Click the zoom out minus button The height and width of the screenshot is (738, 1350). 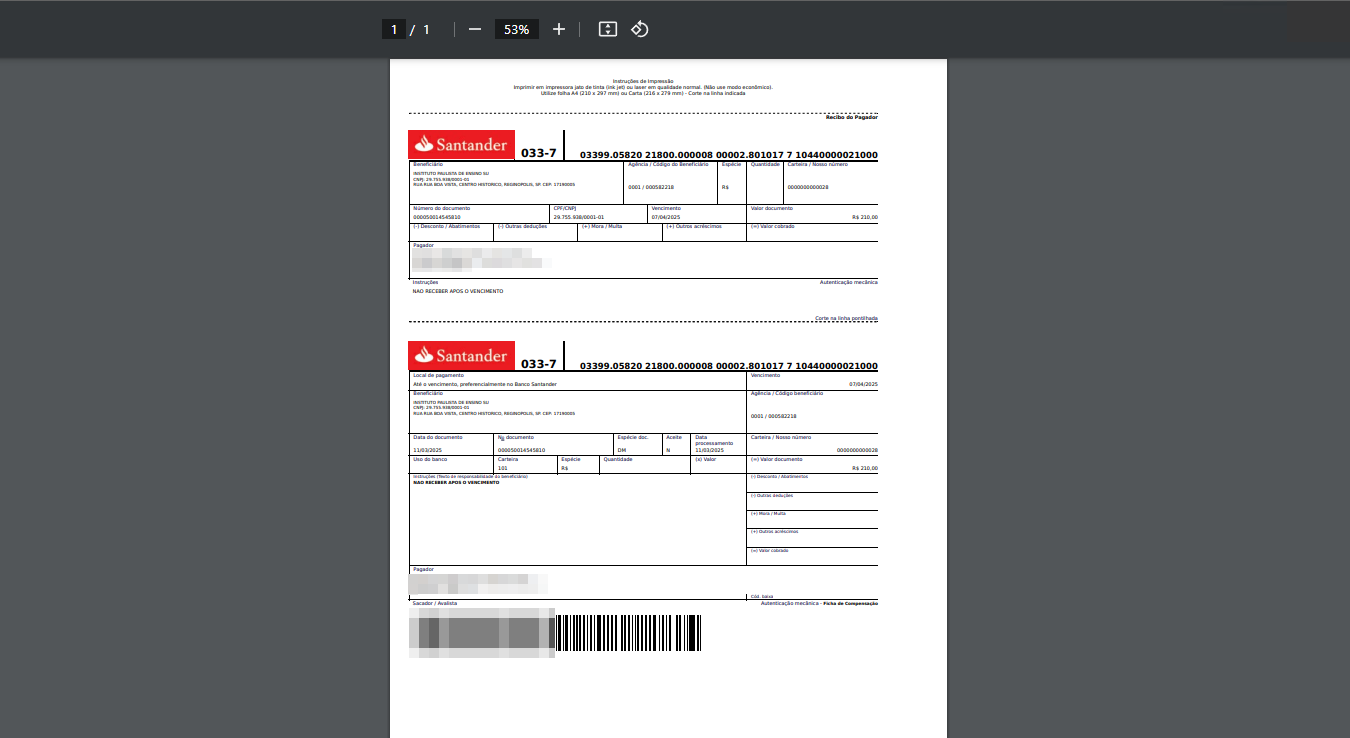point(475,29)
